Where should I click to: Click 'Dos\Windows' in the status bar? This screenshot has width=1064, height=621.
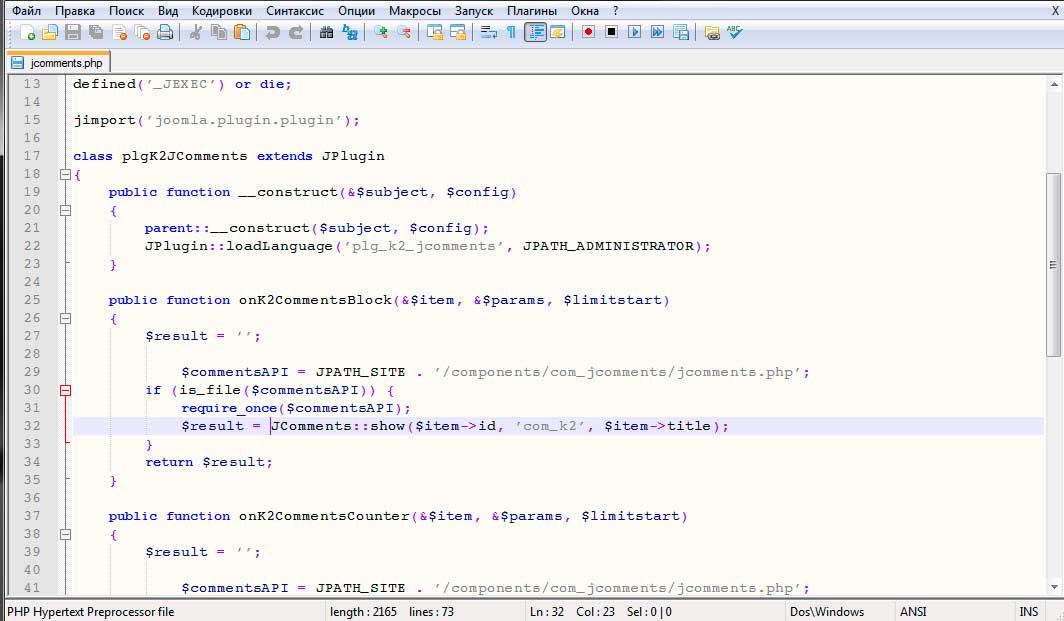826,611
